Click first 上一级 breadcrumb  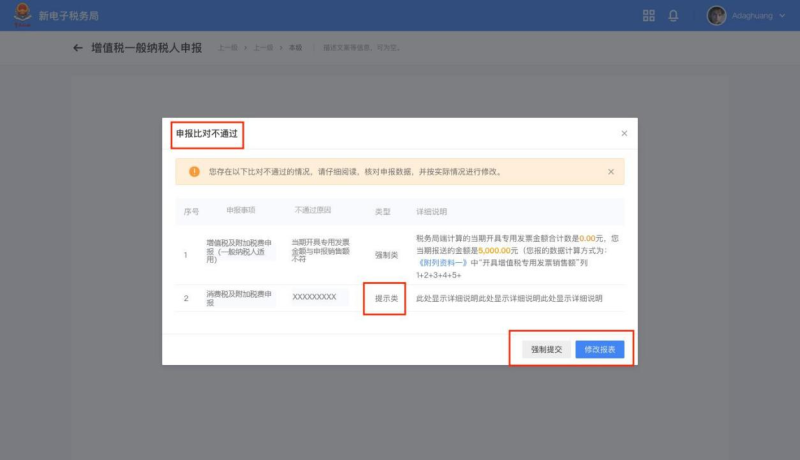coord(227,48)
